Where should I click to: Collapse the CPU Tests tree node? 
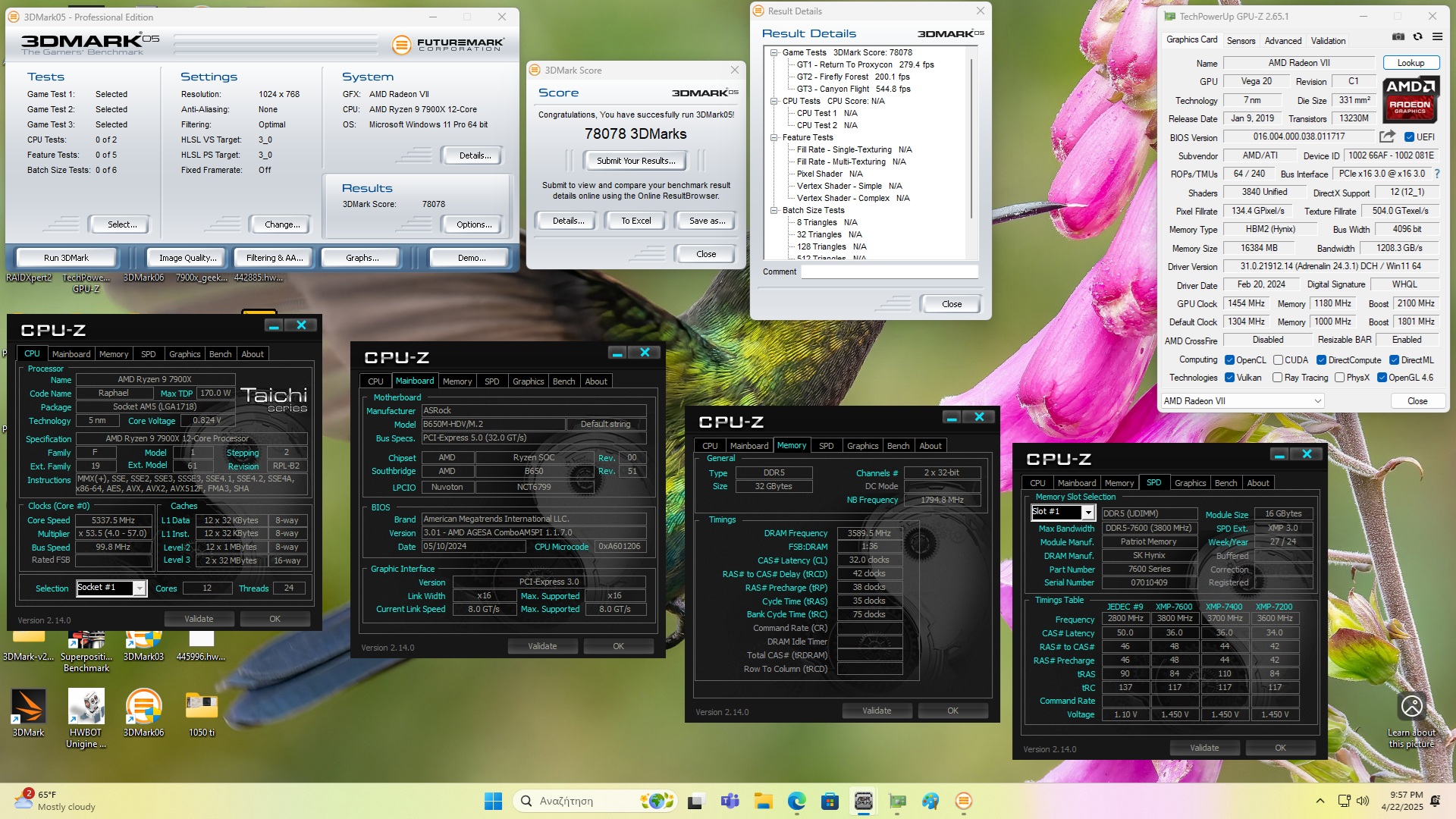point(774,101)
